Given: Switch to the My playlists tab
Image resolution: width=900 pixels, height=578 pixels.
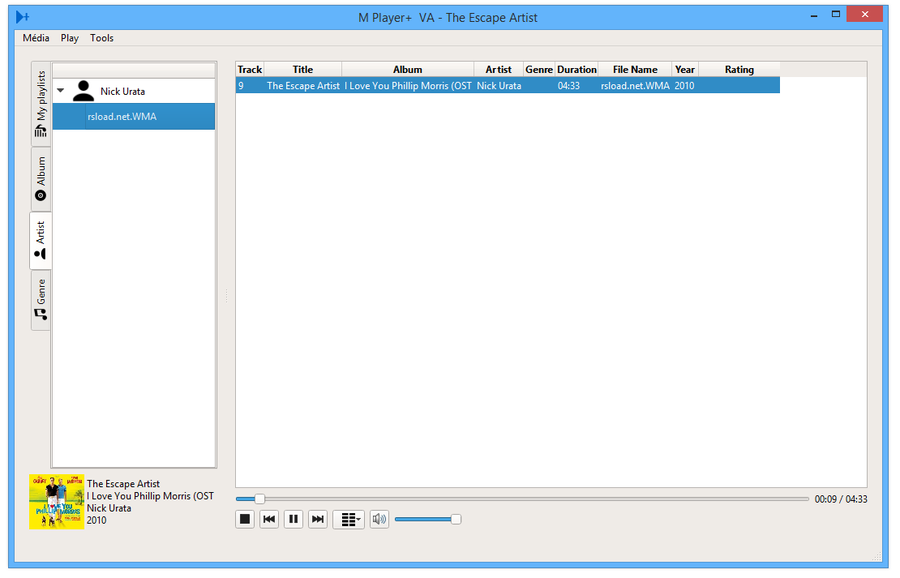Looking at the screenshot, I should (41, 104).
